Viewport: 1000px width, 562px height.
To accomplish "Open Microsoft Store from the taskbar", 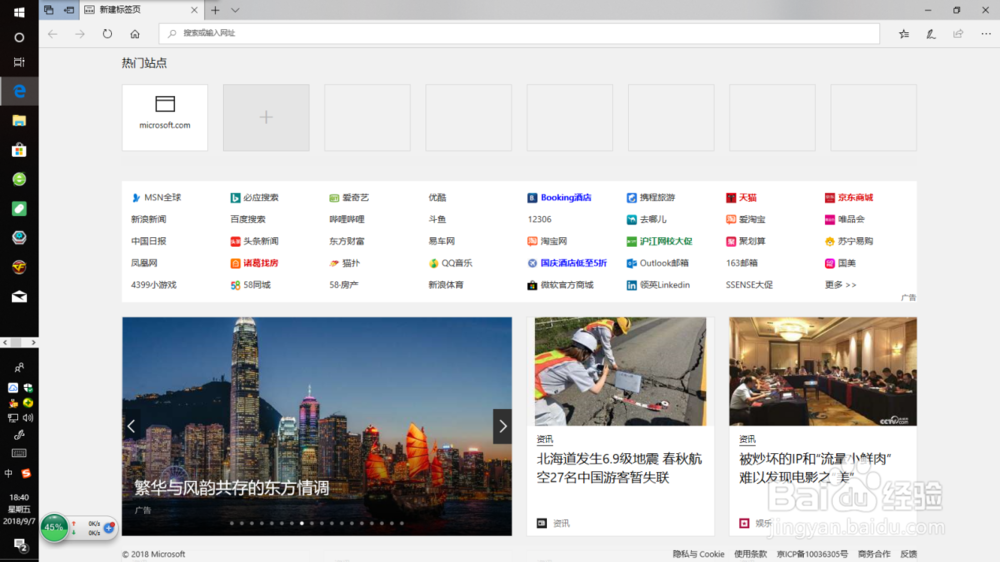I will [x=19, y=150].
